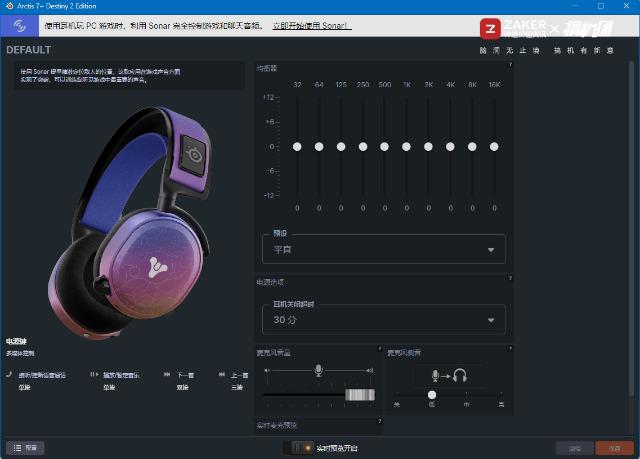The width and height of the screenshot is (640, 459).
Task: Click the 0 value field under 16K
Action: point(494,208)
